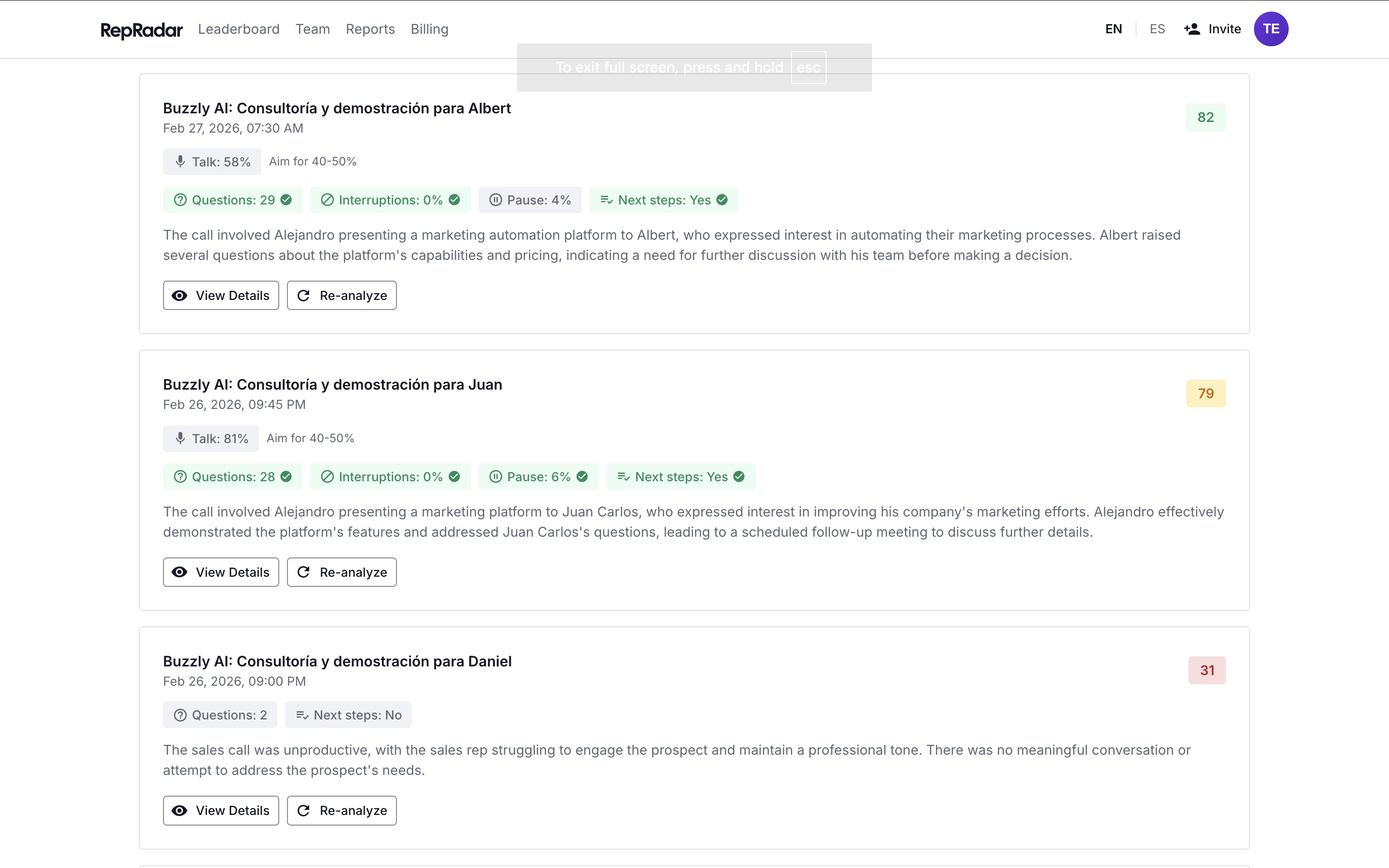Viewport: 1389px width, 868px height.
Task: Click Re-analyze on Daniel's call card
Action: (x=341, y=810)
